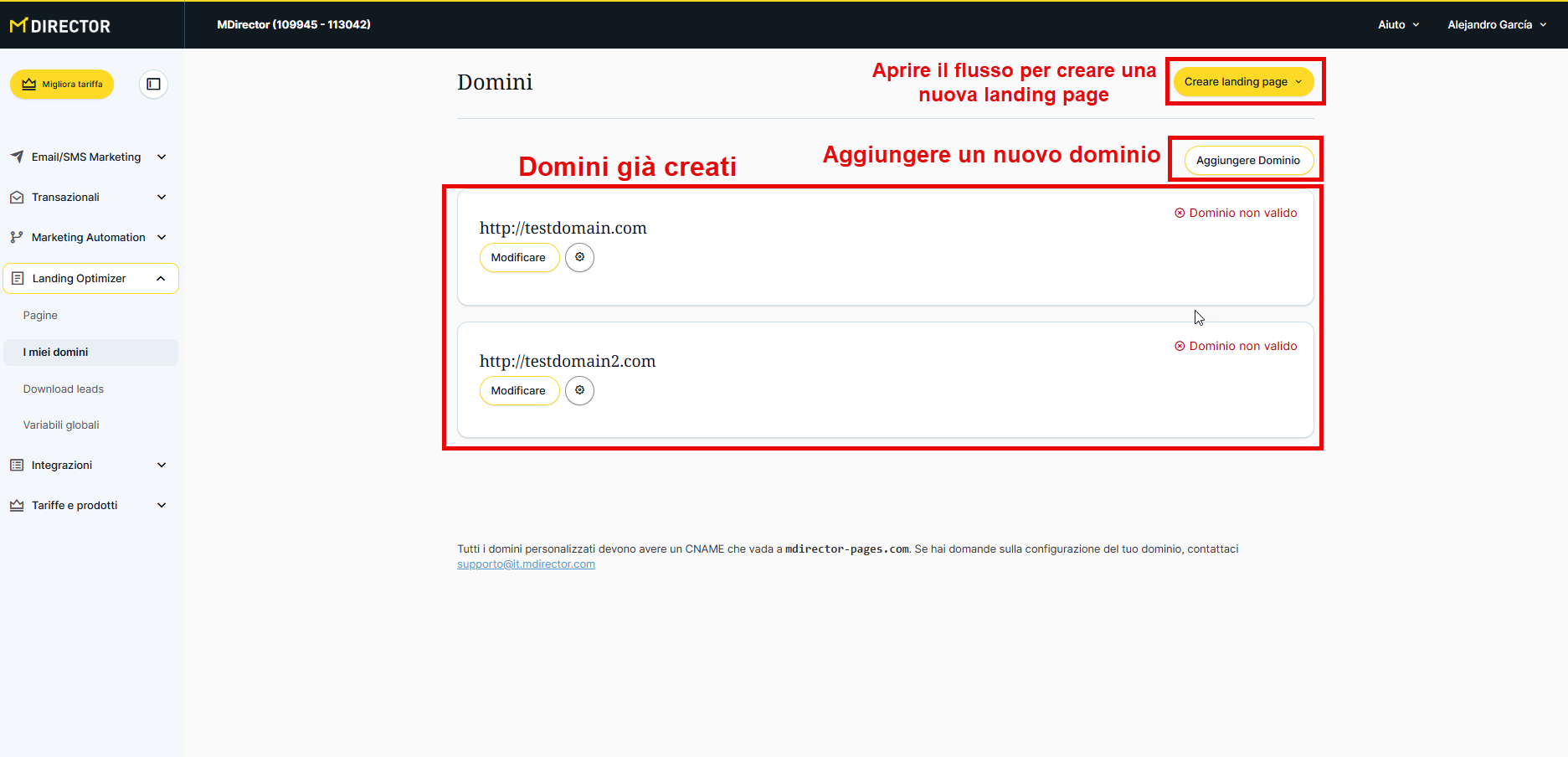Click the Marketing Automation branch icon
Screen dimensions: 1568x757
coord(17,238)
